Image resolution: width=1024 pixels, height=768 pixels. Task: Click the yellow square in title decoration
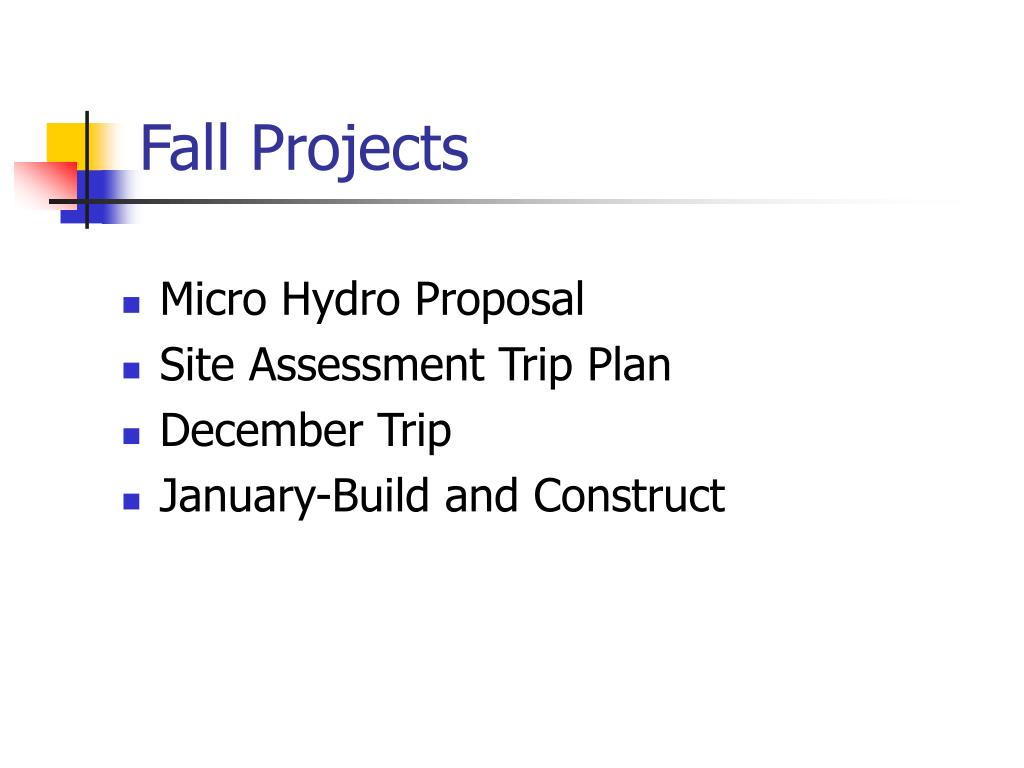click(x=68, y=144)
